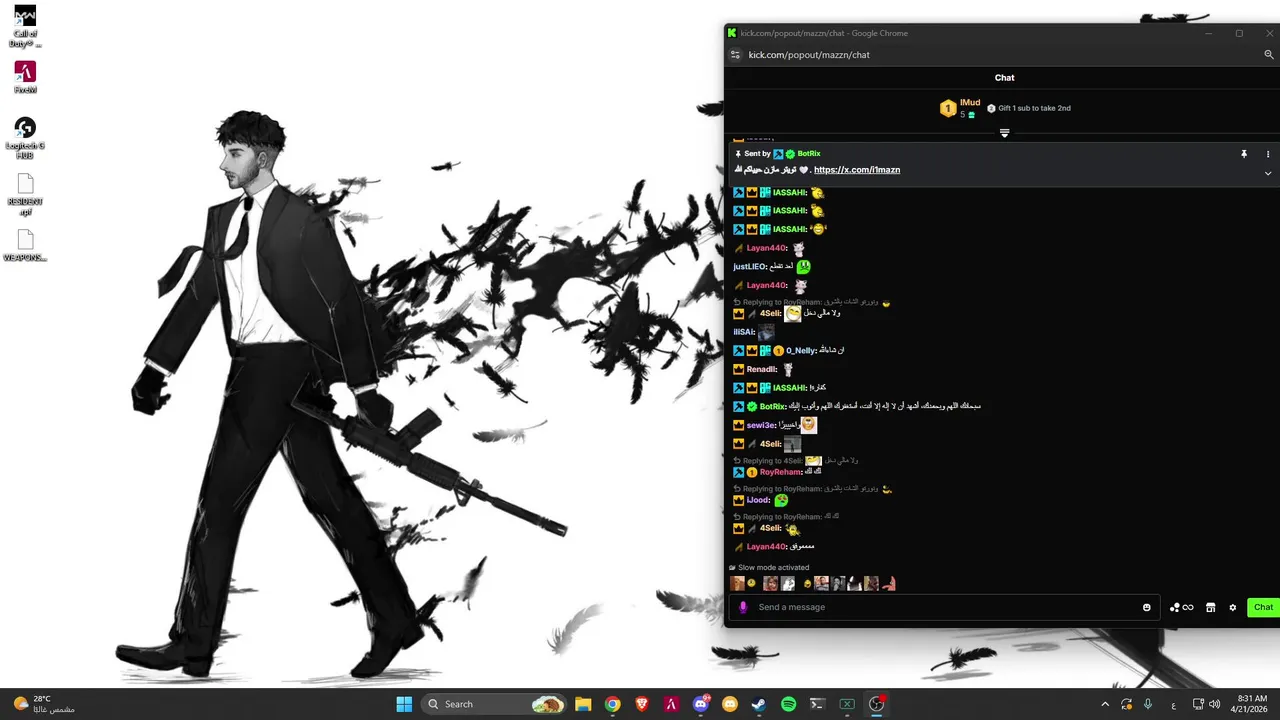Screen dimensions: 1280x720
Task: Open the Kick gift shop icon
Action: [1210, 607]
